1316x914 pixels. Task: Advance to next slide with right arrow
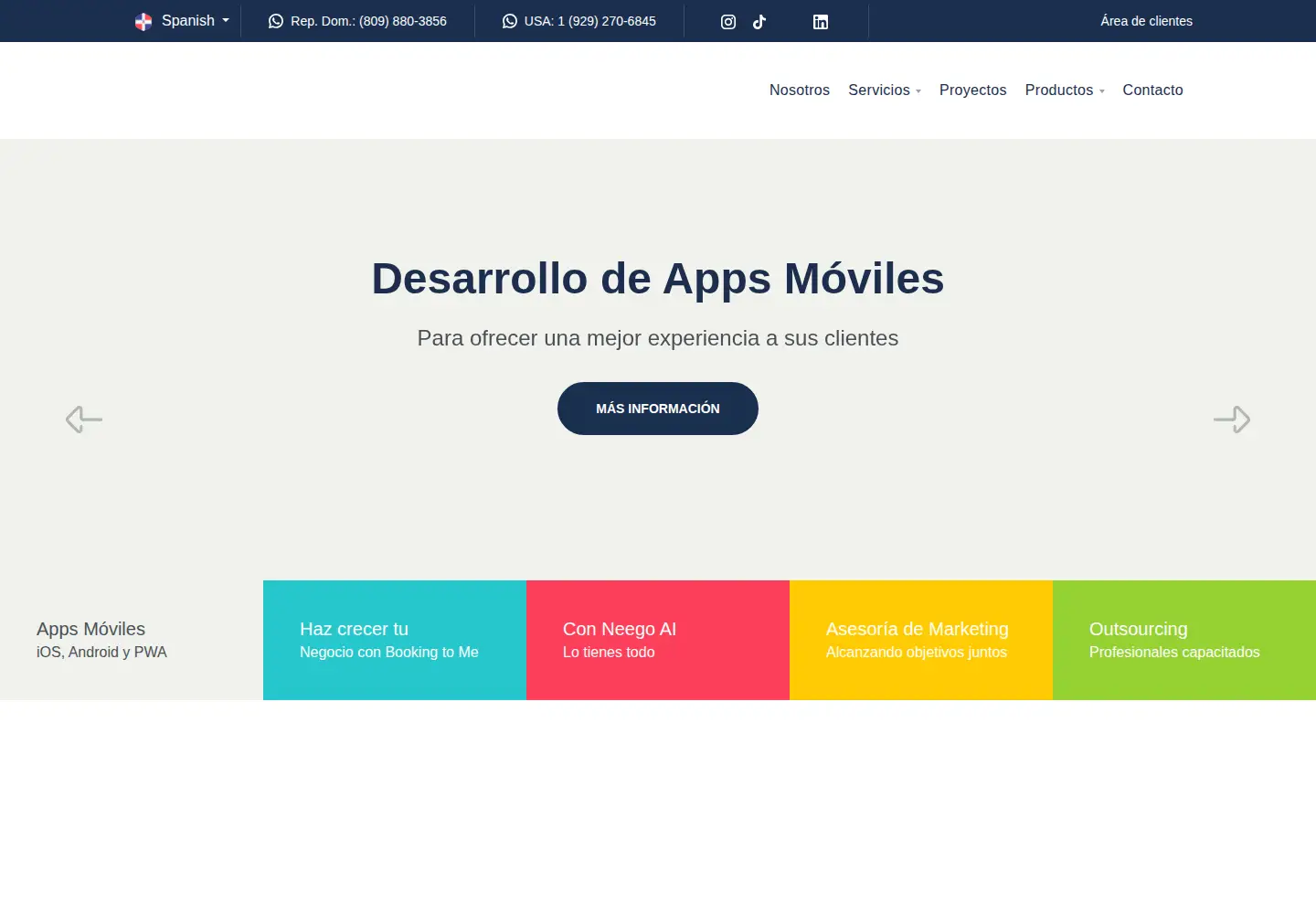tap(1232, 420)
